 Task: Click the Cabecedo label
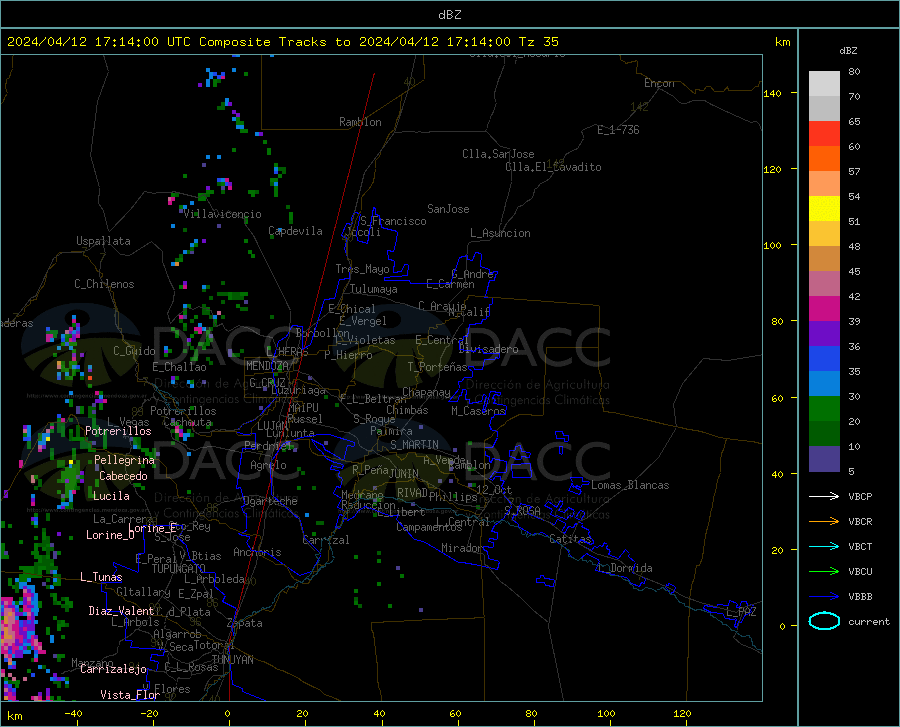[123, 476]
